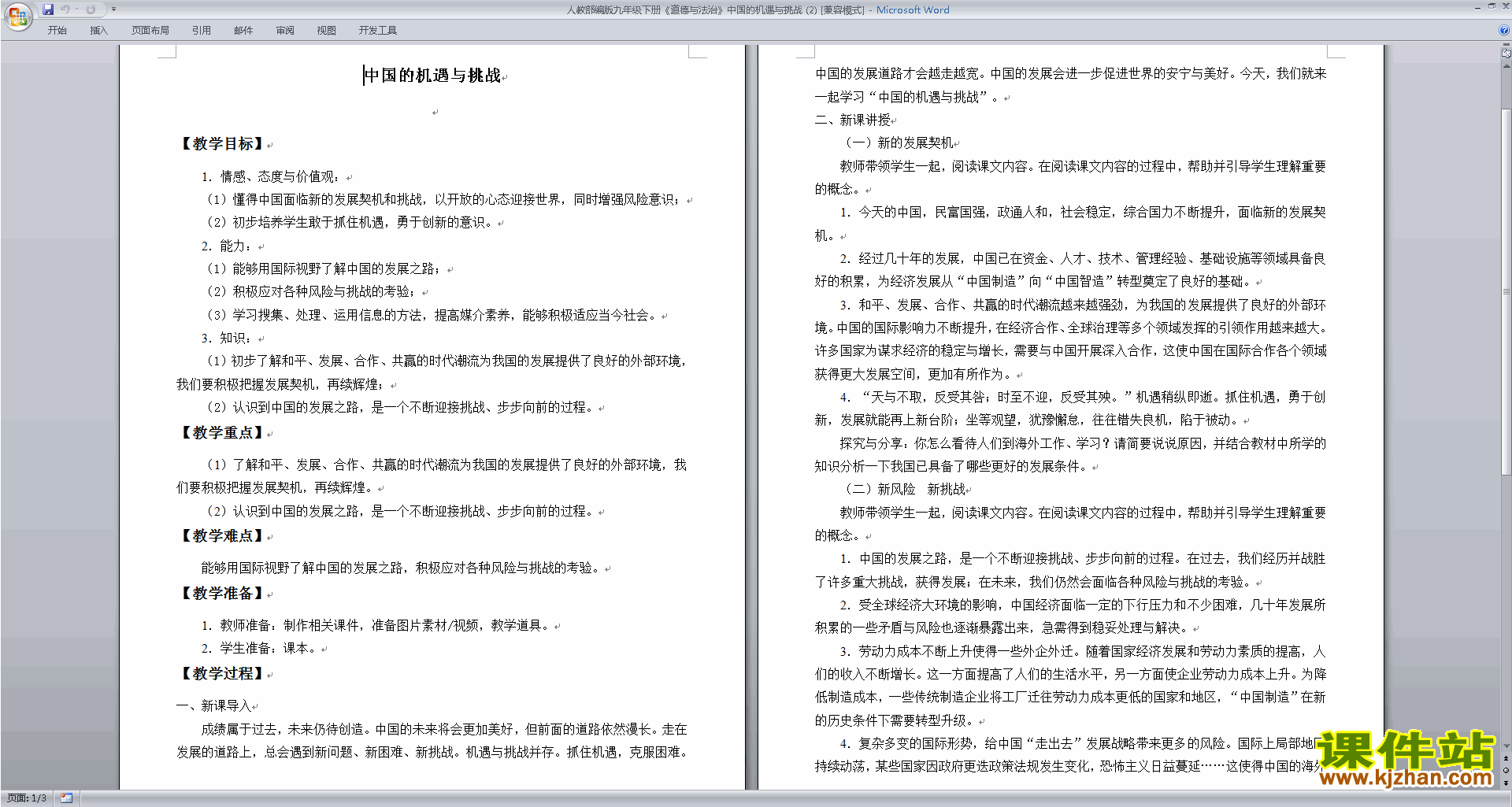
Task: Click the subheading (二)新风险 新挑战
Action: tap(902, 489)
